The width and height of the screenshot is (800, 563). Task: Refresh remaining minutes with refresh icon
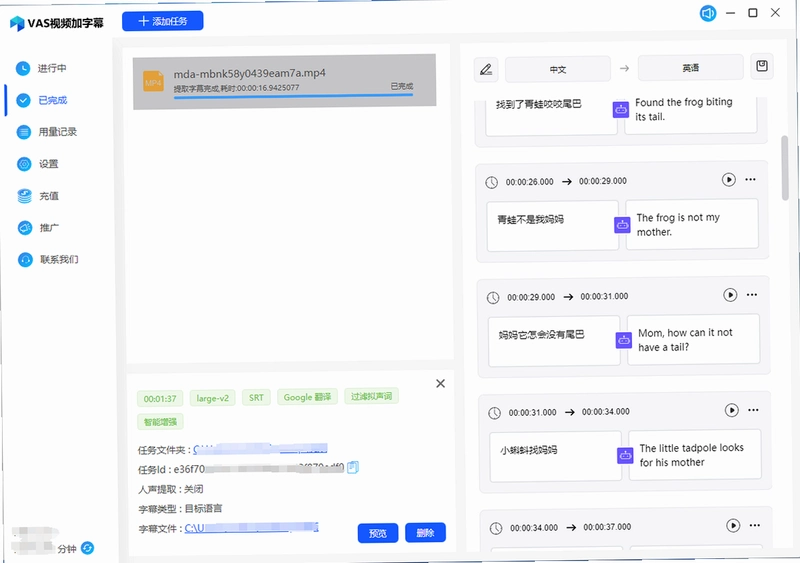point(87,548)
